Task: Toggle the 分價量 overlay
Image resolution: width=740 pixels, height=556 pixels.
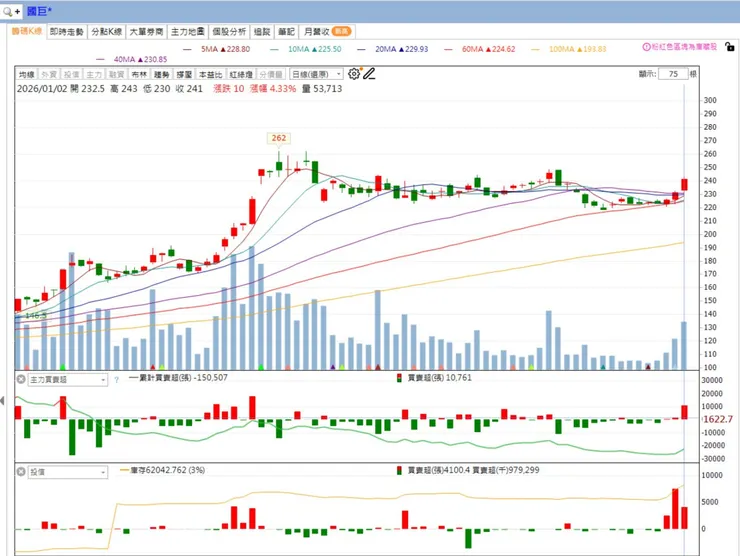Action: (271, 75)
